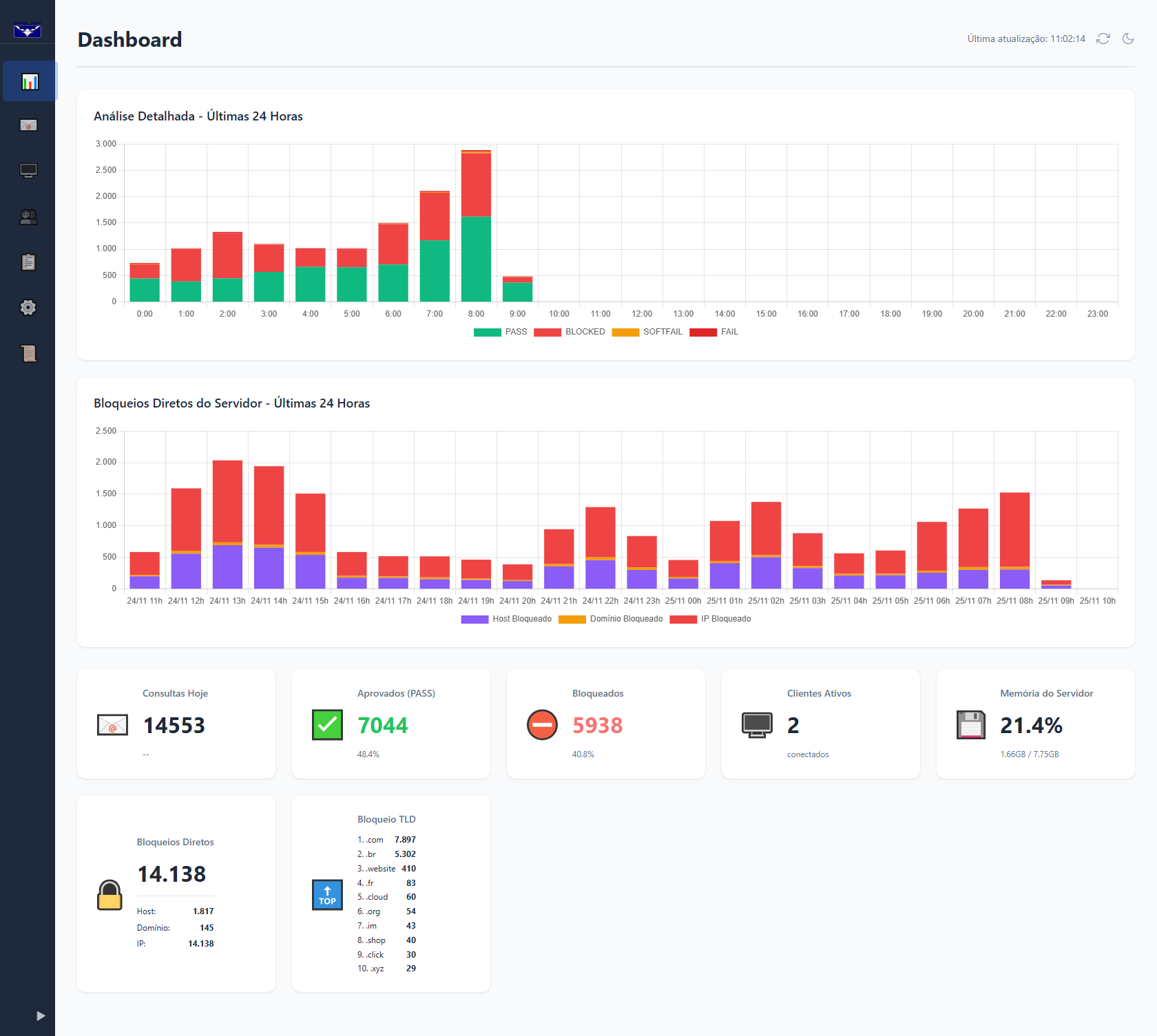Toggle Host Bloqueado legend series

pos(506,619)
